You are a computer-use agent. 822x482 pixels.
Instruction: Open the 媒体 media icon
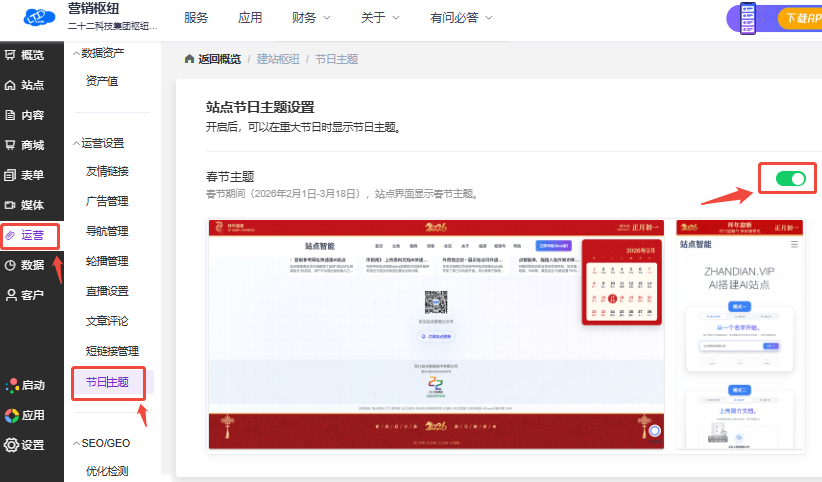pos(11,205)
